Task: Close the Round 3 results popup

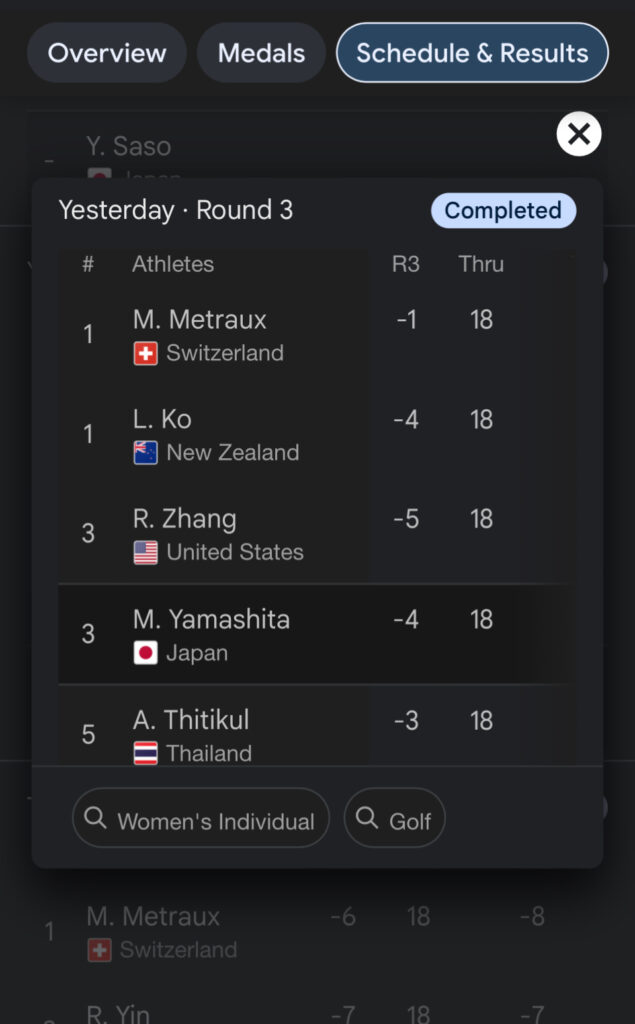Action: (x=579, y=135)
